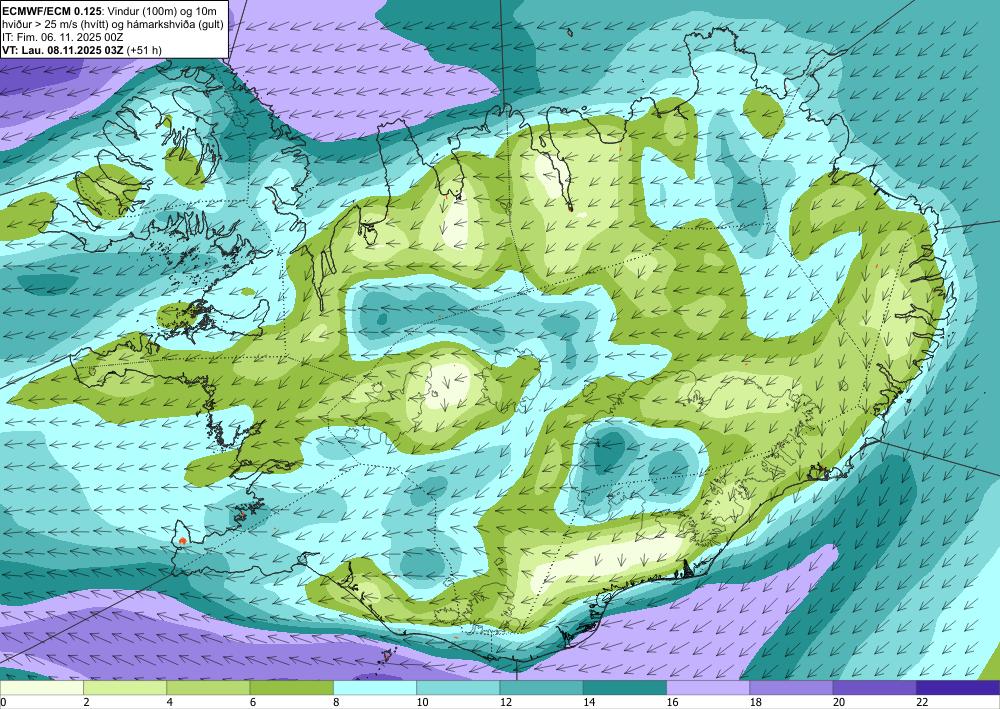The image size is (1000, 709).
Task: Click the legend value "8"
Action: point(336,702)
